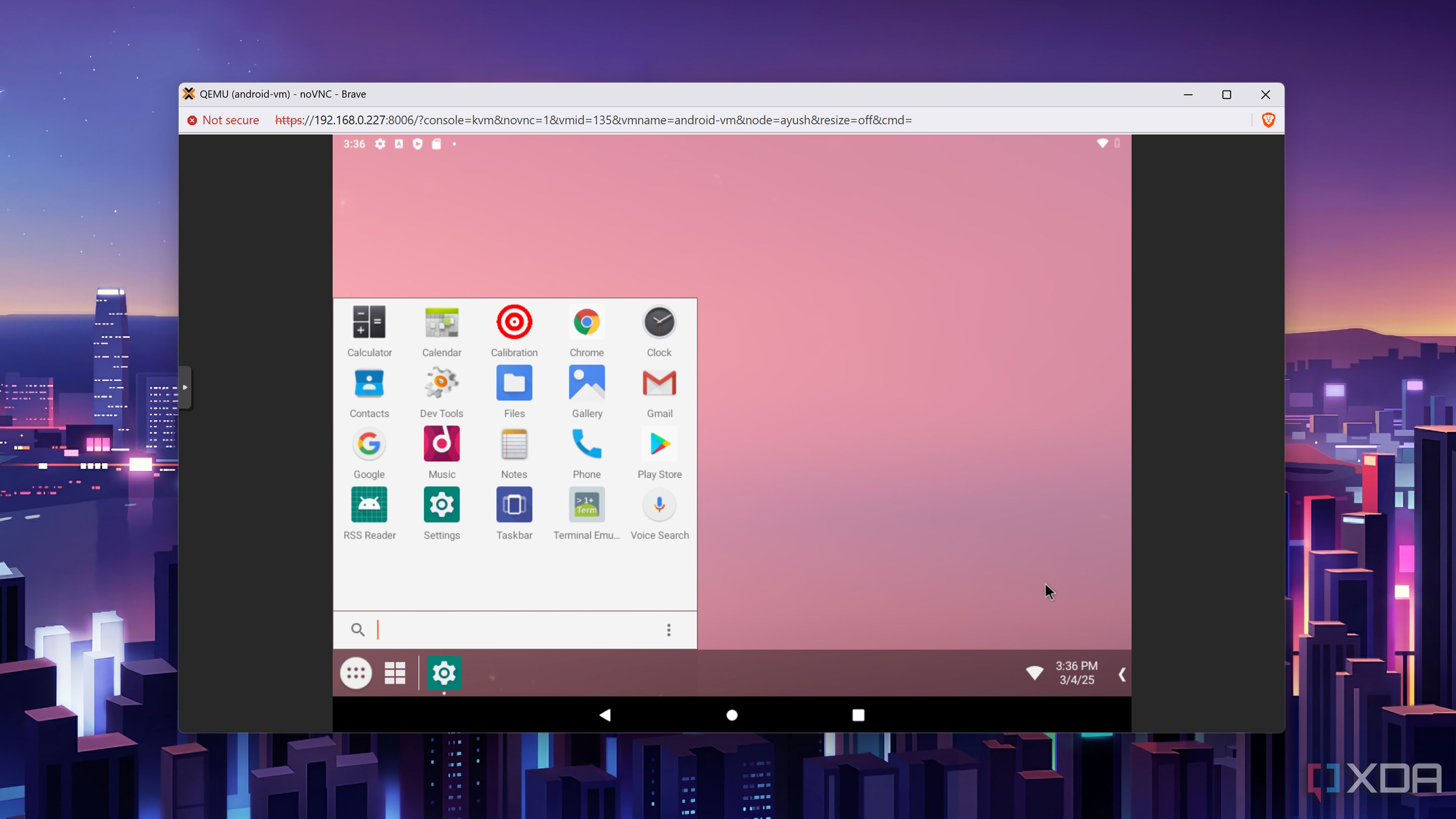Screen dimensions: 1456x819
Task: Tap the Android Home button
Action: coord(731,715)
